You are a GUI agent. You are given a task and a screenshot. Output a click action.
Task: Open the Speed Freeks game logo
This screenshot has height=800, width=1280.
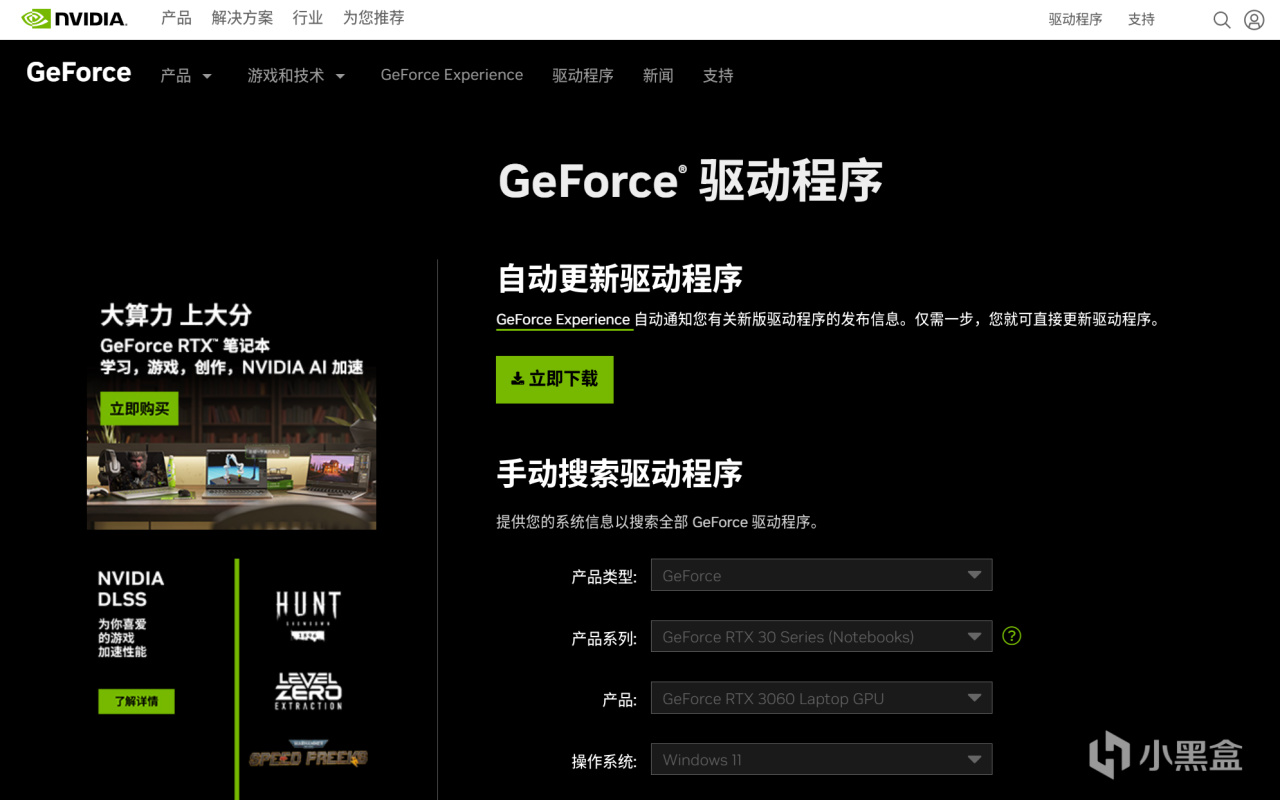[308, 755]
